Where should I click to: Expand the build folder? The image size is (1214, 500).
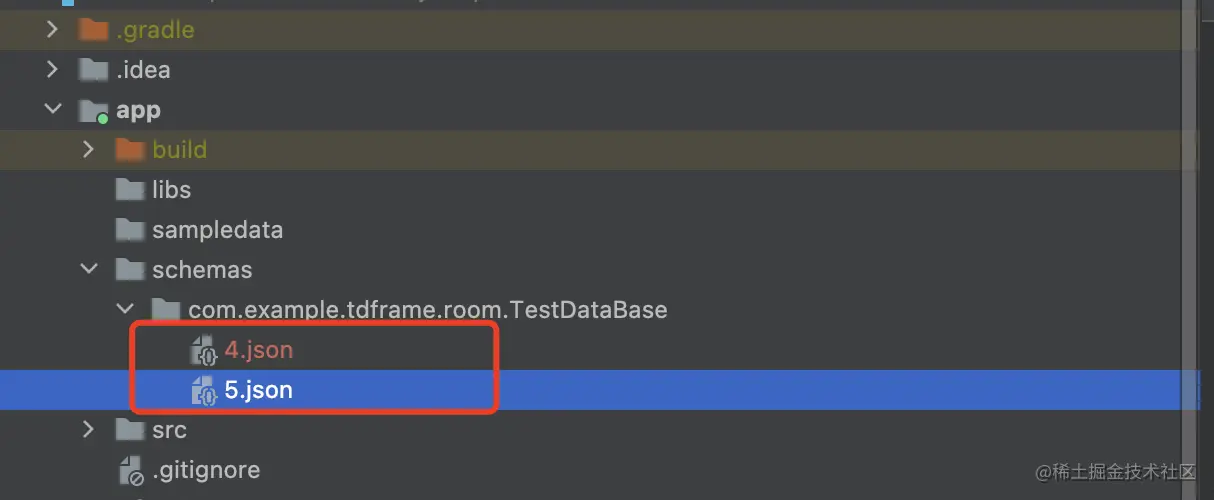coord(89,150)
